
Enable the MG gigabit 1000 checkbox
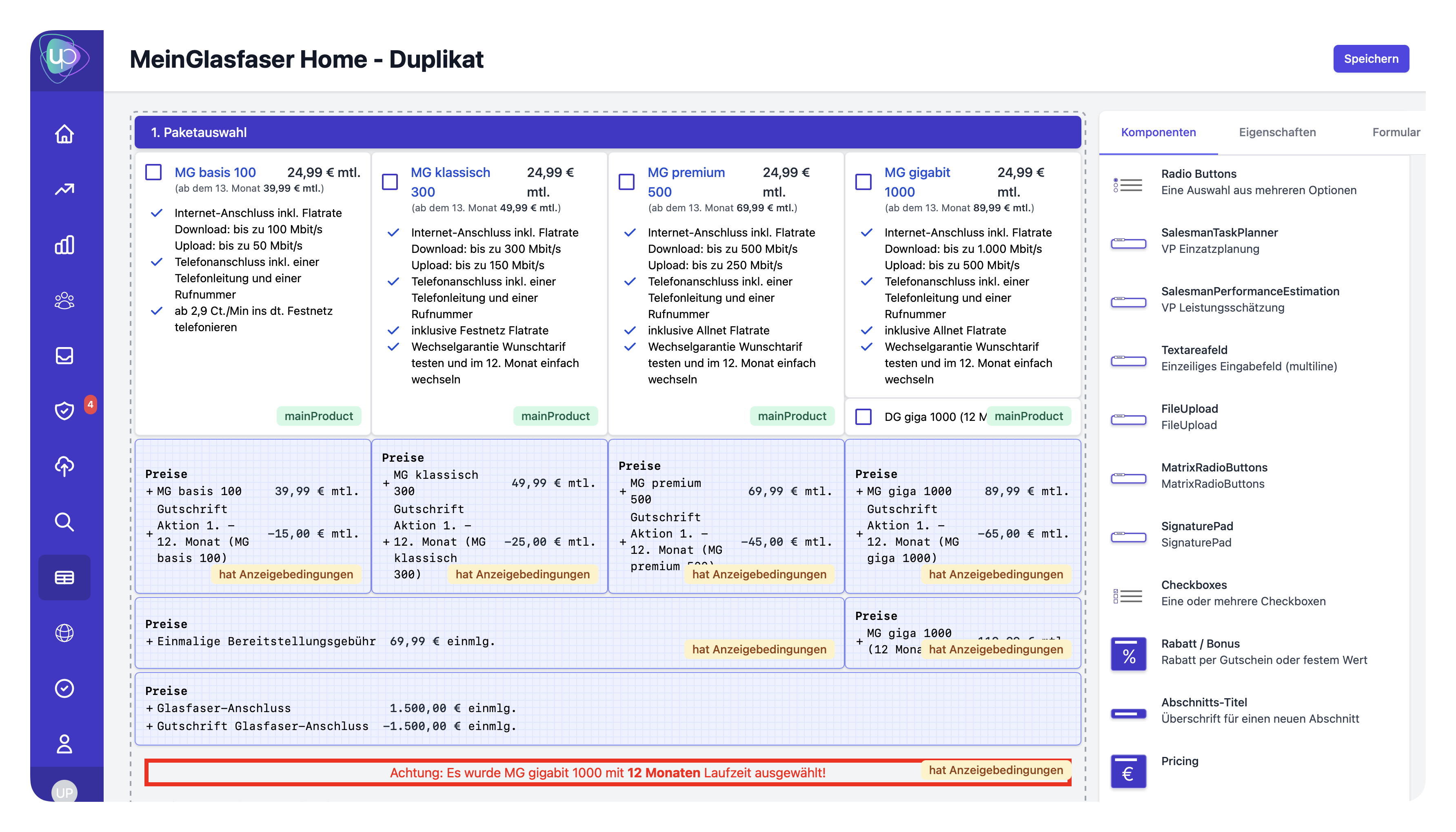pyautogui.click(x=863, y=182)
